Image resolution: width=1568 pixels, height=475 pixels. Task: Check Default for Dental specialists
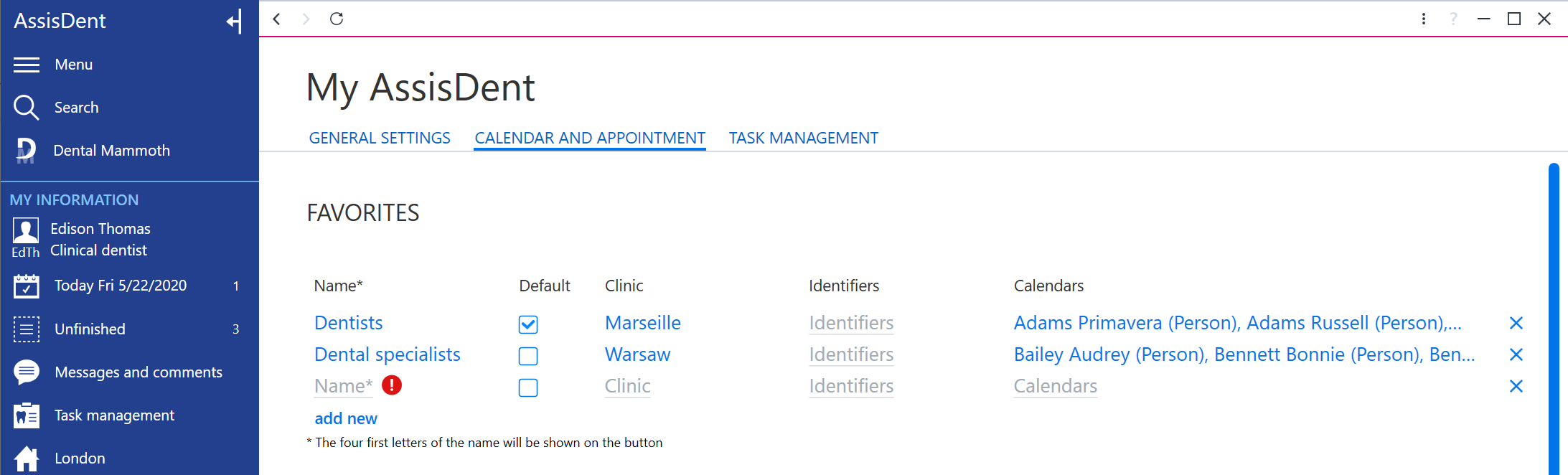tap(528, 356)
